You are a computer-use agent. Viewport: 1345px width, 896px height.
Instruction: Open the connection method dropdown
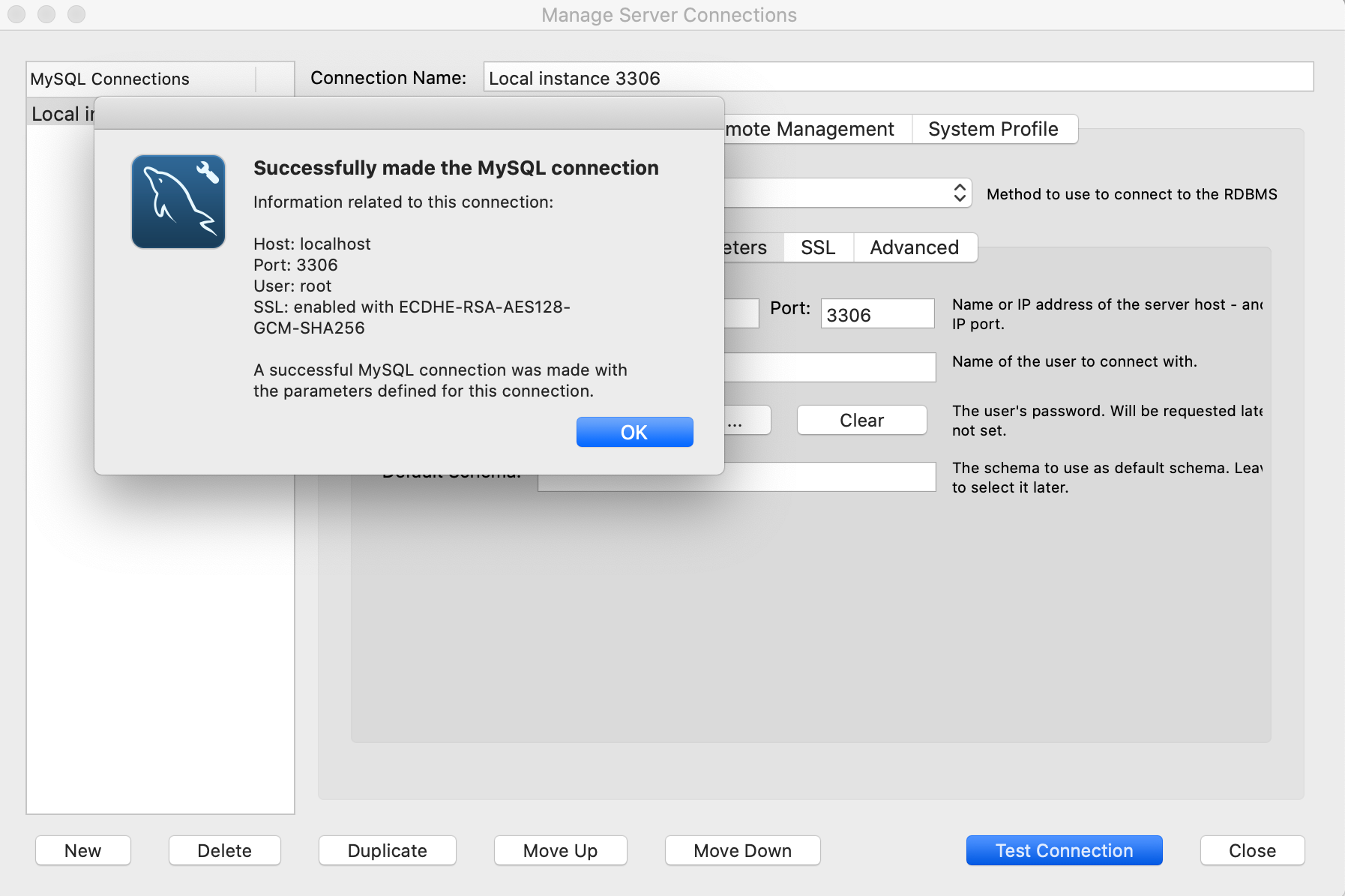(x=847, y=193)
